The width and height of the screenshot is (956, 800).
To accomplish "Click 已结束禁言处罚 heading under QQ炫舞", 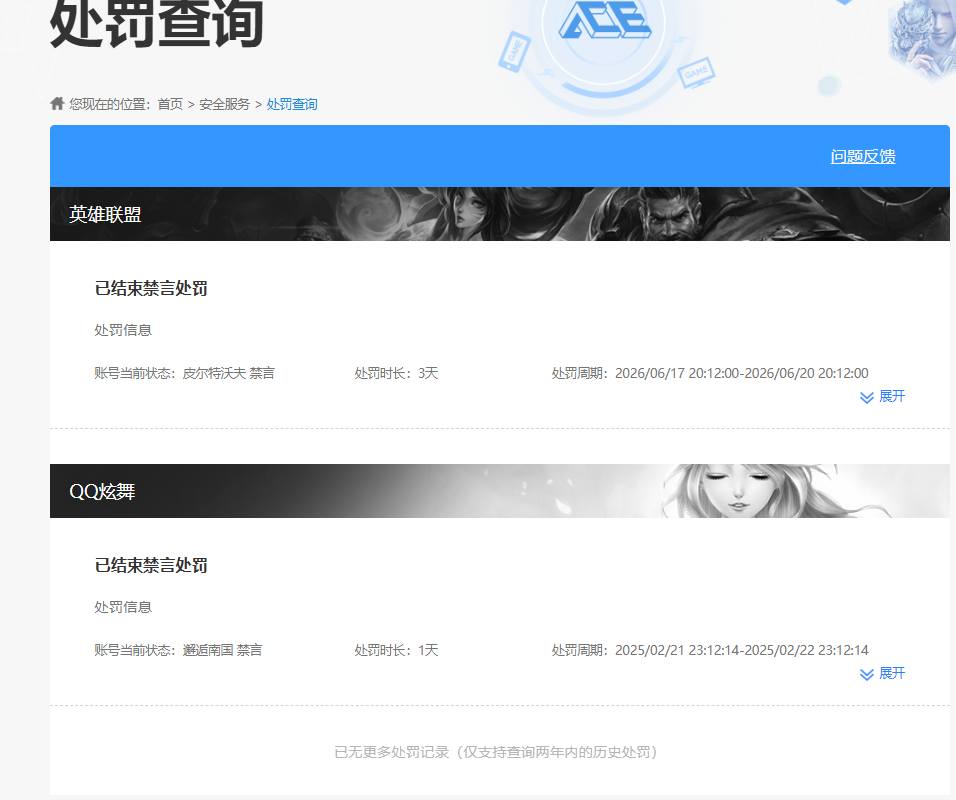I will click(x=151, y=565).
